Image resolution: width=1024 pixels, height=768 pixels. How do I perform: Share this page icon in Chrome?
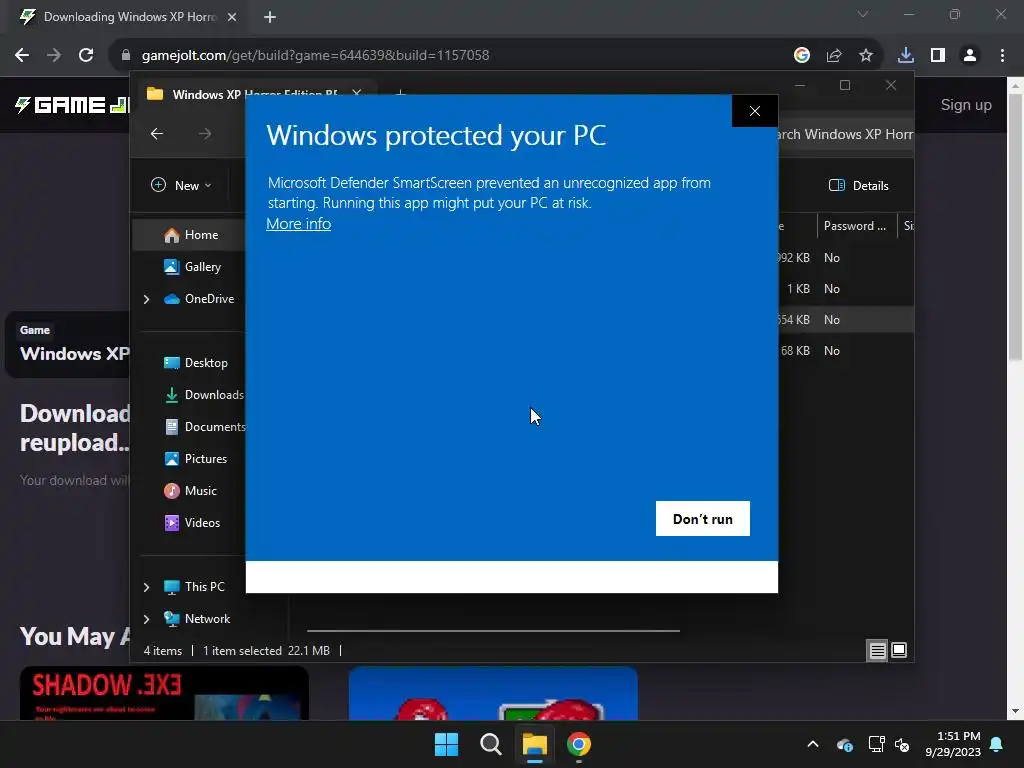click(834, 56)
